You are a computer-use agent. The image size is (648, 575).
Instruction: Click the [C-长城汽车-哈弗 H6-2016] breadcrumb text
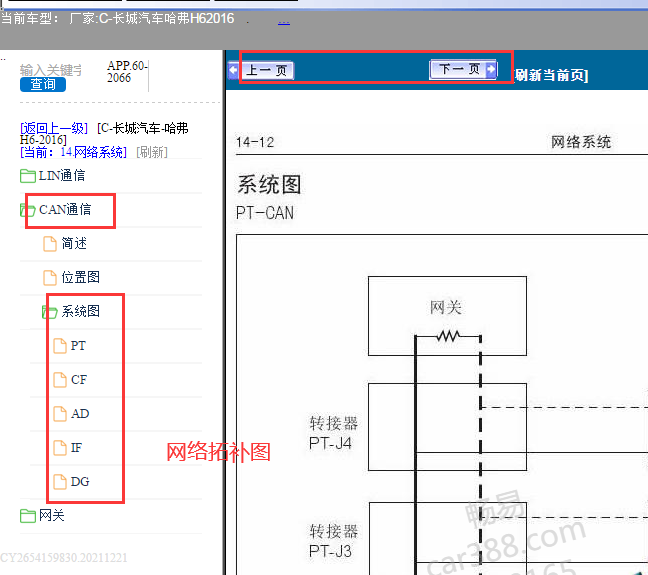(104, 134)
